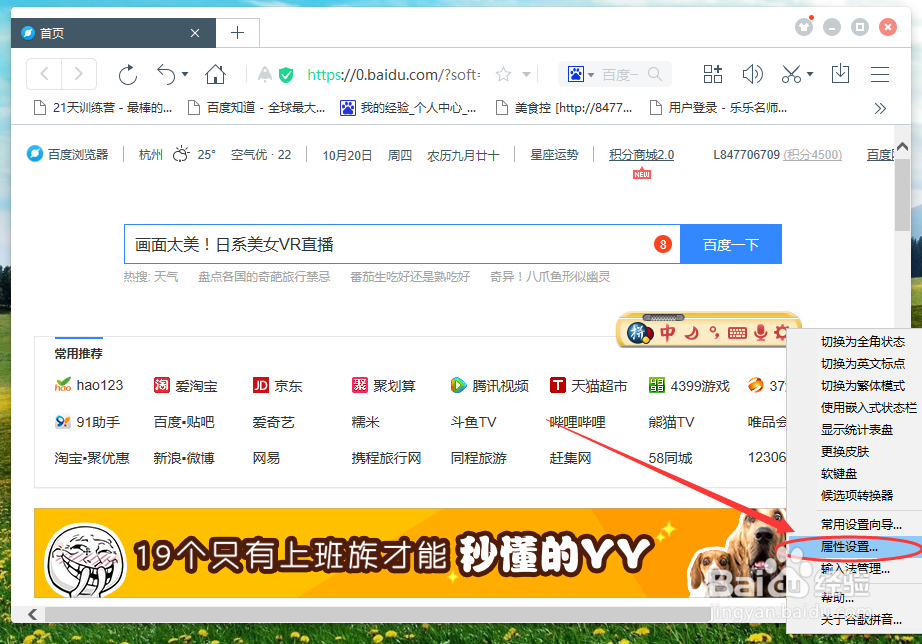Open the settings gear on the pinyin toolbar
This screenshot has height=644, width=922.
(782, 333)
